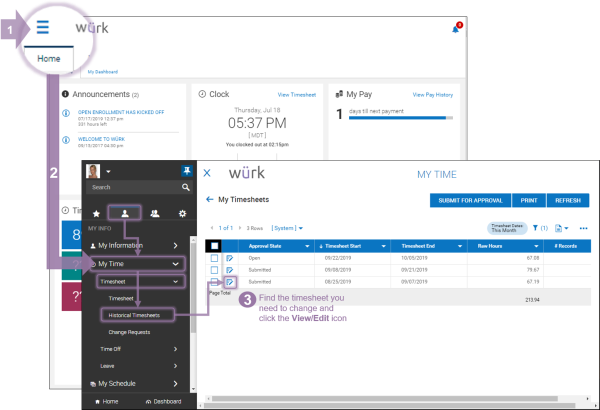
Task: Open the [System] view dropdown
Action: coord(287,228)
